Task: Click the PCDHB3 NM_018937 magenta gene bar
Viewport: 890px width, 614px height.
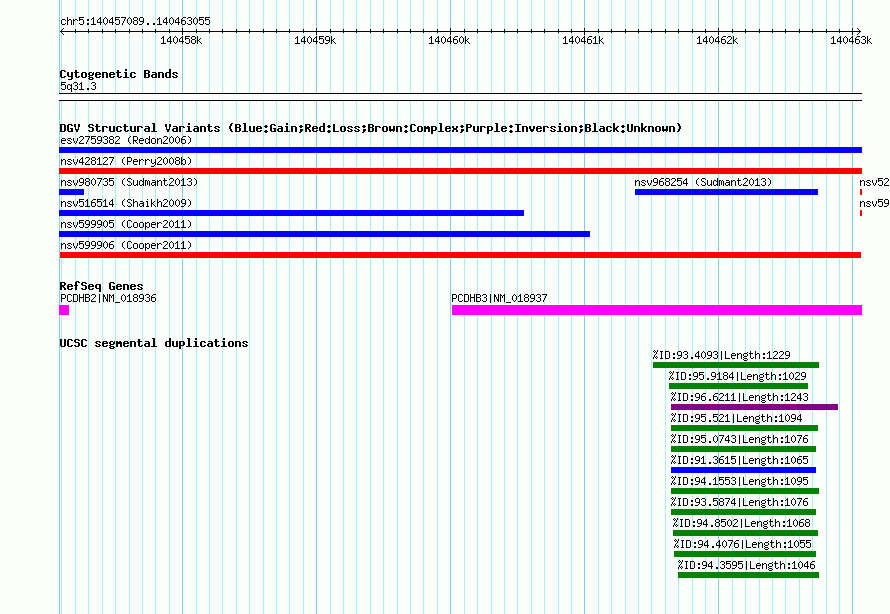Action: (657, 310)
